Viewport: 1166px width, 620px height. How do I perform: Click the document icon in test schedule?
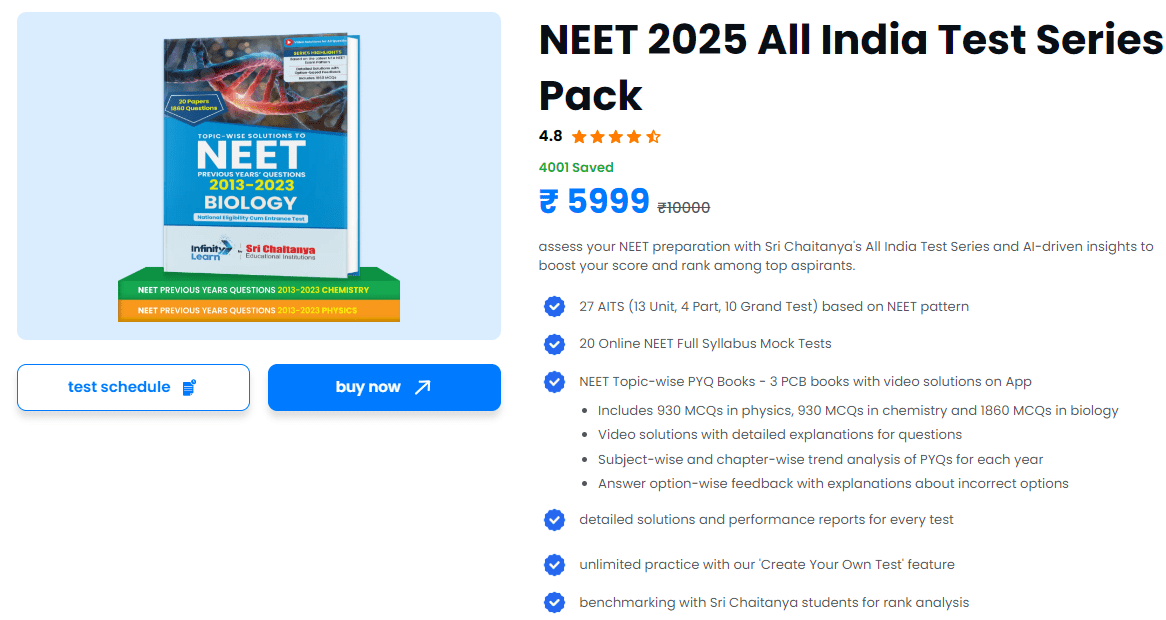[x=190, y=387]
